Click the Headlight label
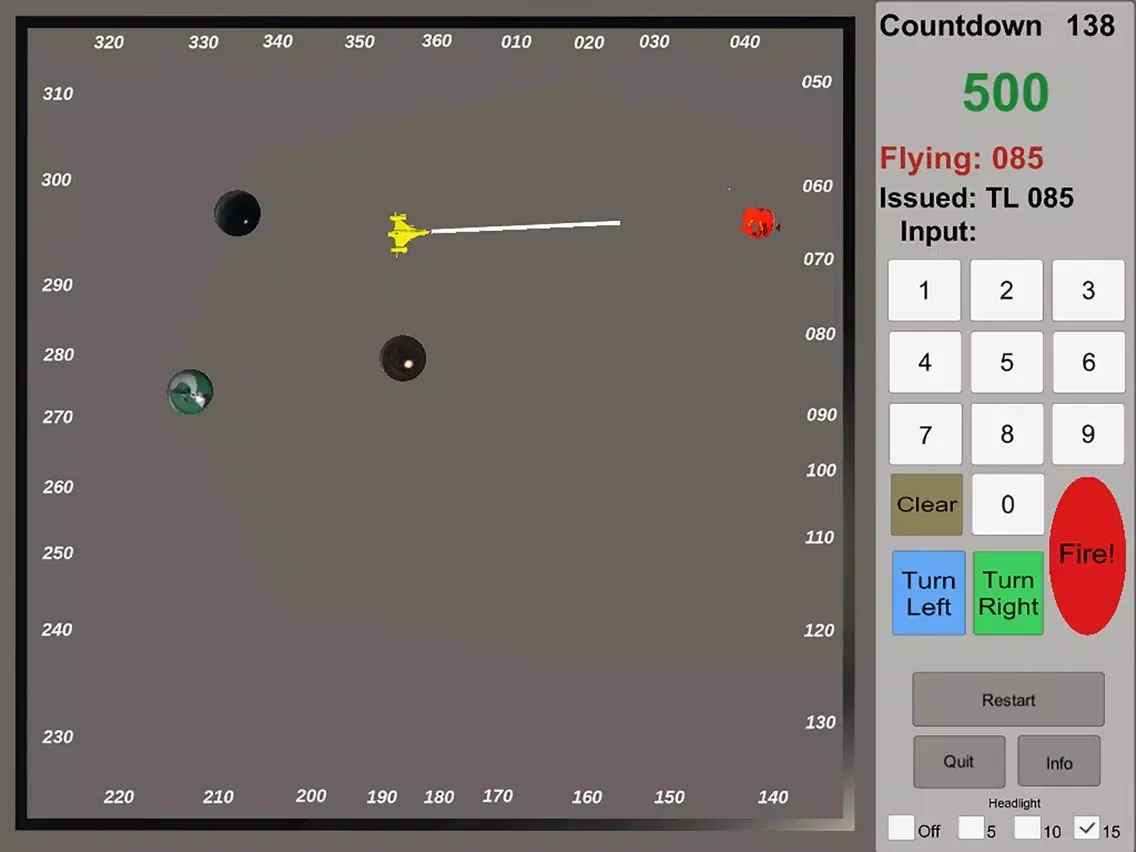1136x852 pixels. [x=1014, y=803]
